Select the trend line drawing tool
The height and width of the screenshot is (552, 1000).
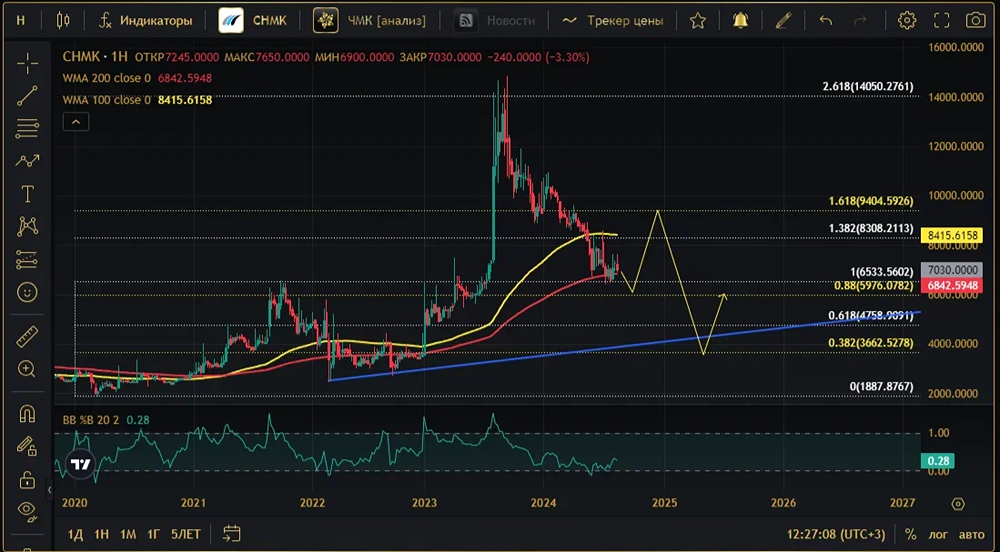[x=27, y=96]
